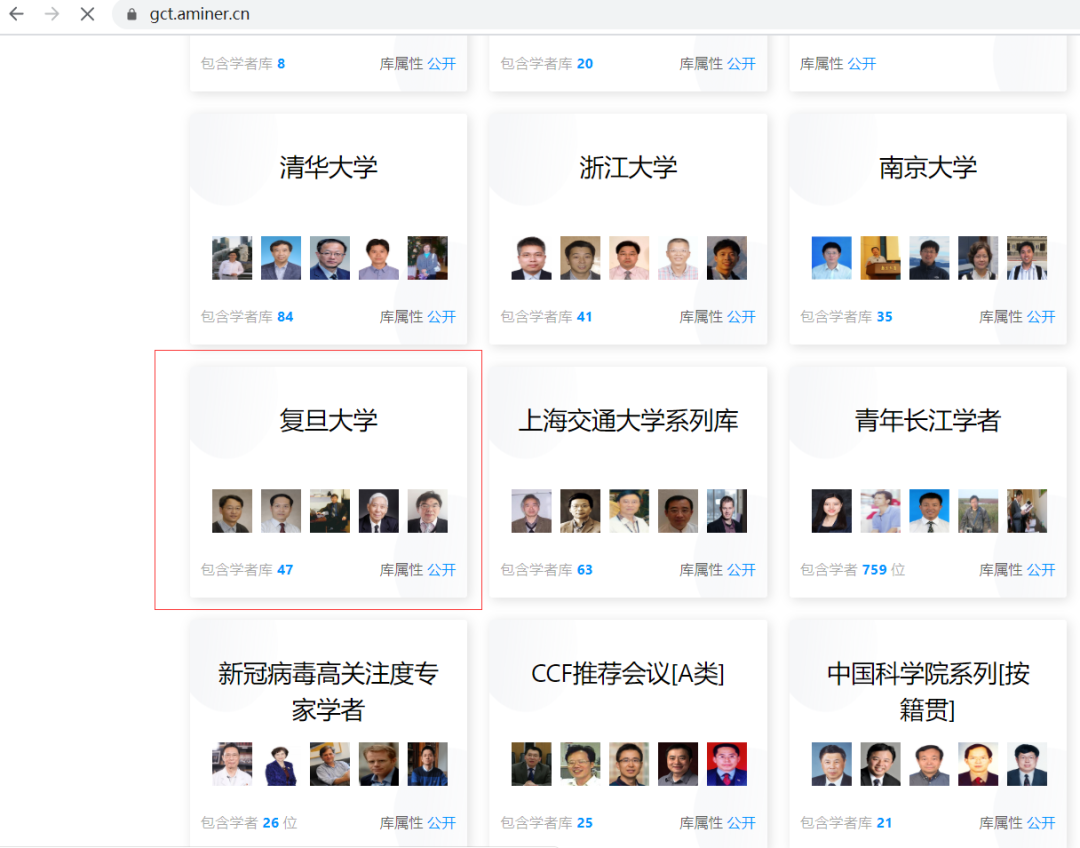The image size is (1080, 848).
Task: Open the 上海交通大学系列库 card title
Action: [x=628, y=420]
